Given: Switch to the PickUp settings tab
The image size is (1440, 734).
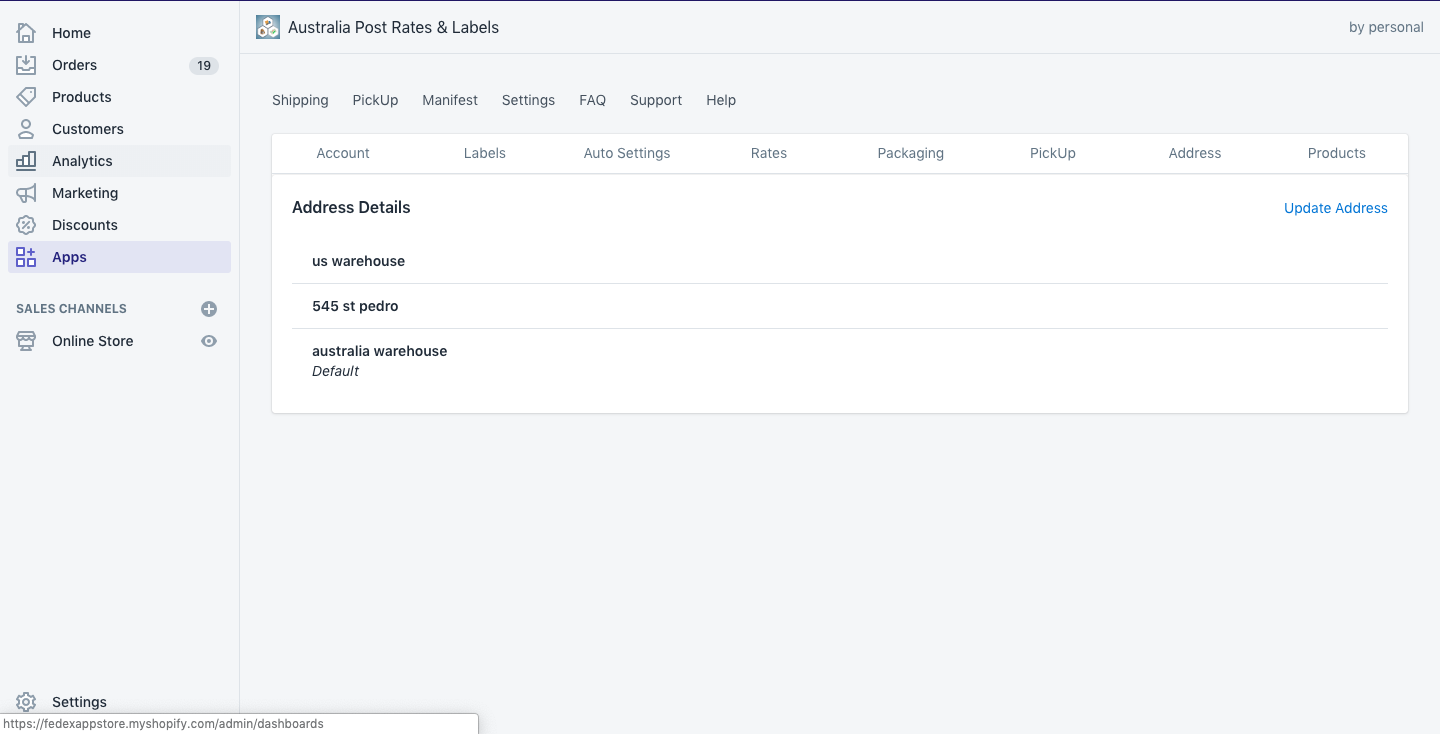Looking at the screenshot, I should point(1053,153).
